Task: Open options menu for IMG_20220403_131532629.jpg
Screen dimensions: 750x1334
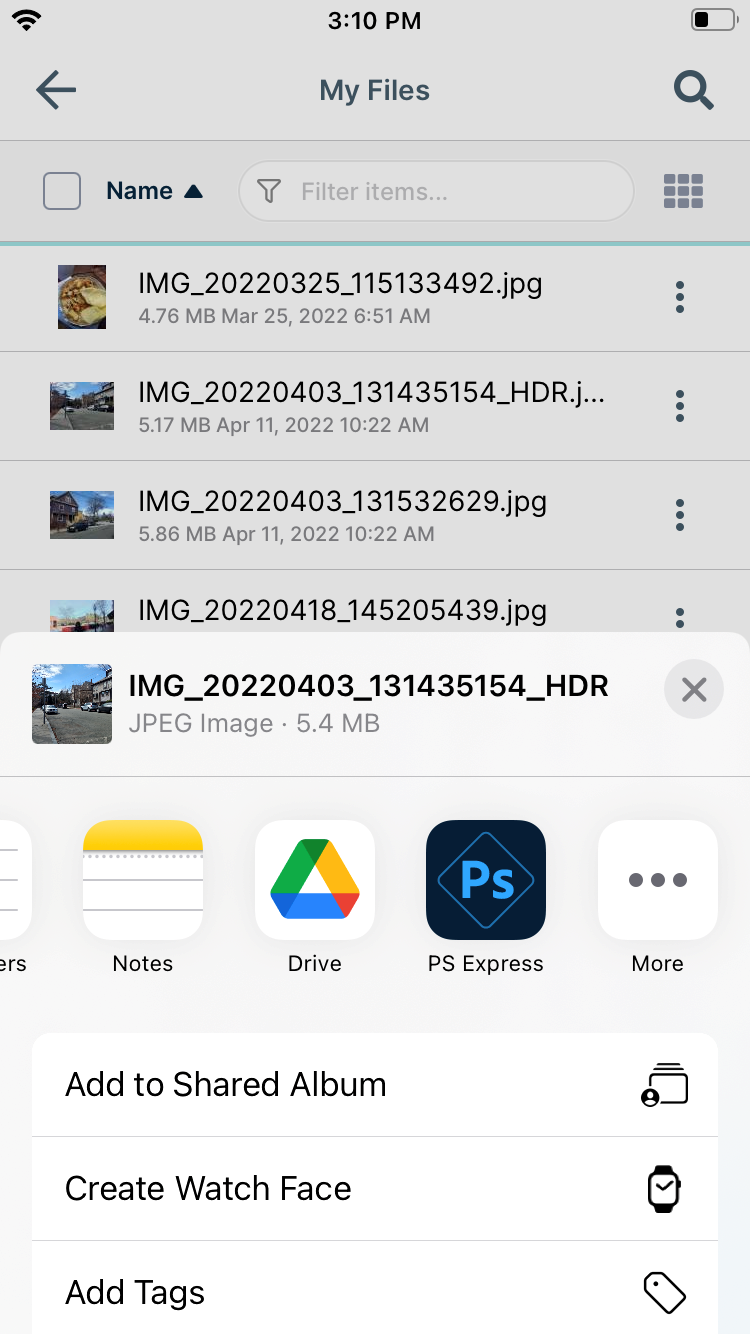Action: click(x=680, y=515)
